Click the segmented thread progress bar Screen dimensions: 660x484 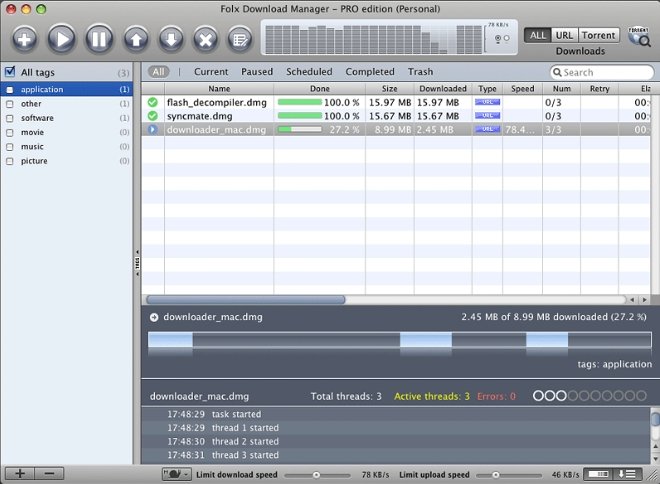(399, 340)
